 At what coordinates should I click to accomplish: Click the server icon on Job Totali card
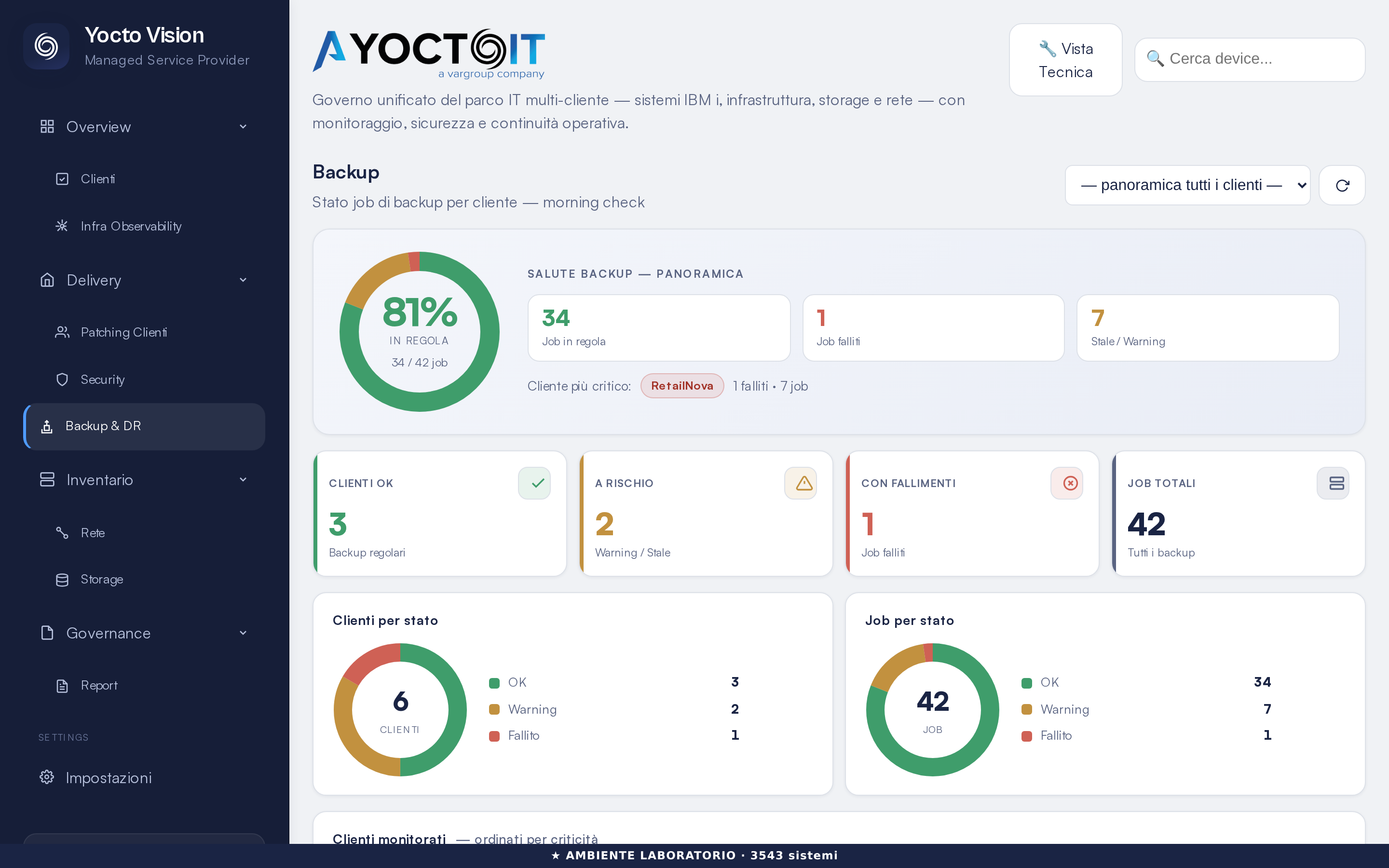point(1333,483)
